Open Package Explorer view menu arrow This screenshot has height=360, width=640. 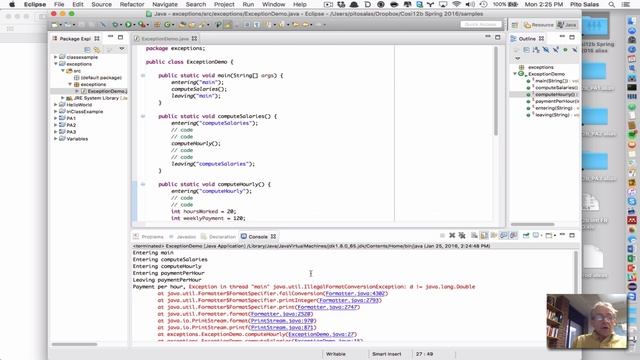[x=122, y=49]
